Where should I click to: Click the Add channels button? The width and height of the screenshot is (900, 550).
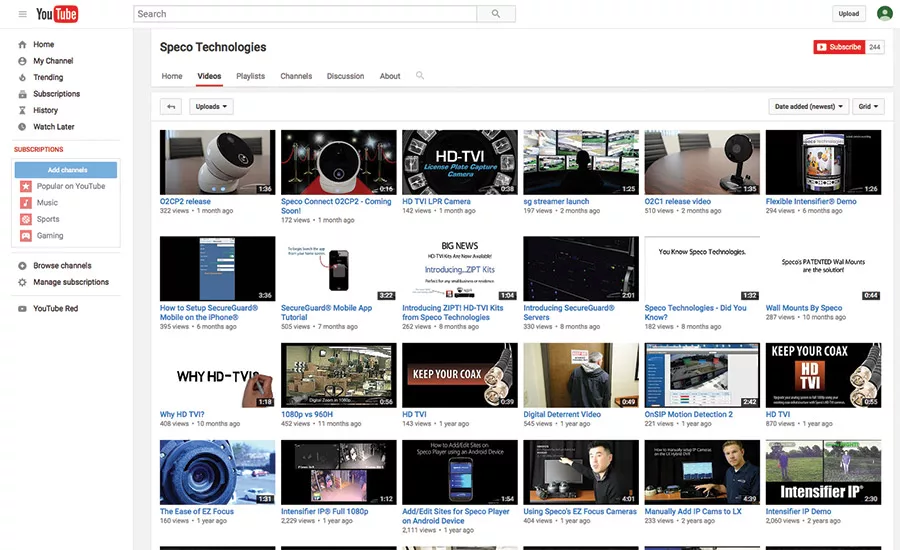click(66, 170)
